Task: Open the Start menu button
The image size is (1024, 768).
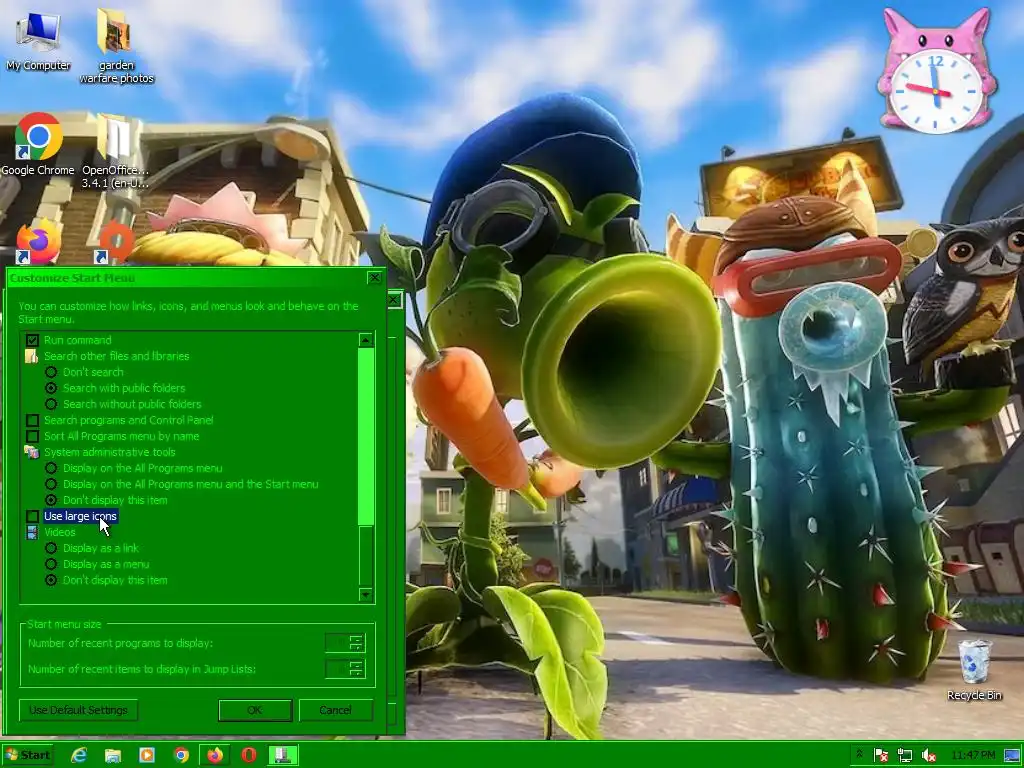Action: [x=27, y=755]
